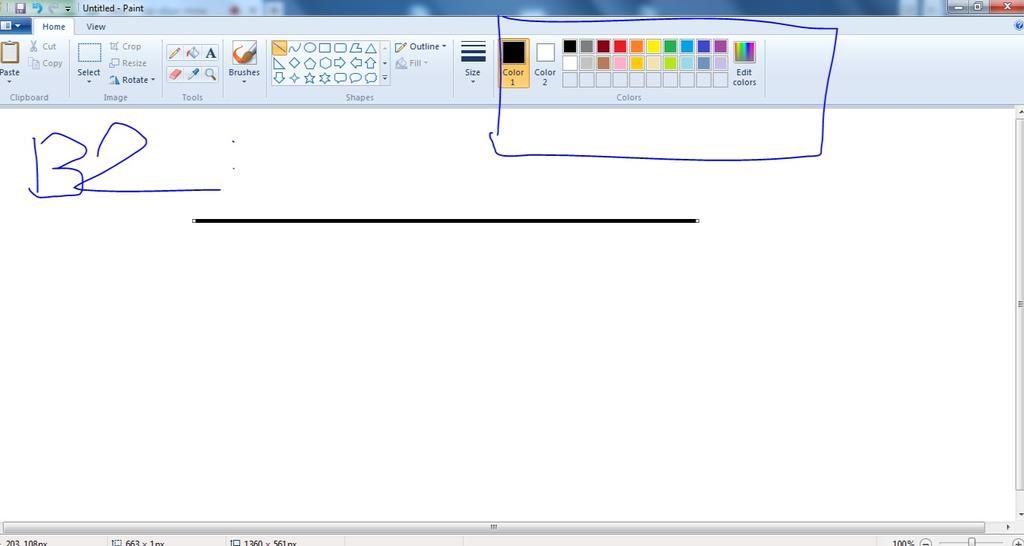Screen dimensions: 1024x546
Task: Open the Rotate dropdown
Action: pos(133,80)
